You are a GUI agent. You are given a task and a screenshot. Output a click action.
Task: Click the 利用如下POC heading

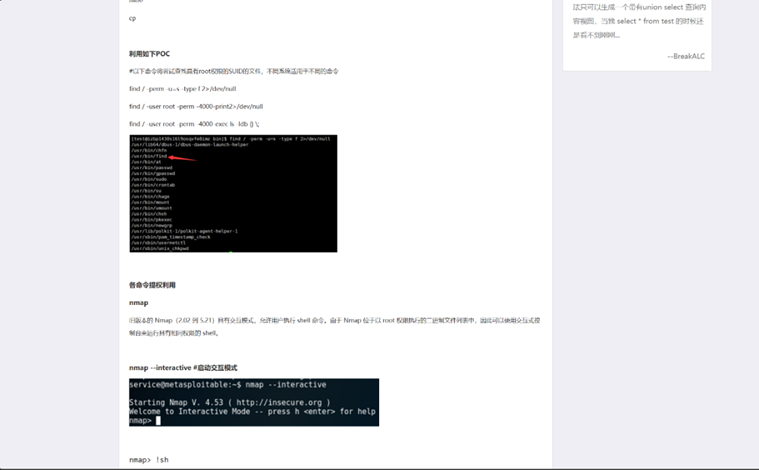click(x=149, y=54)
